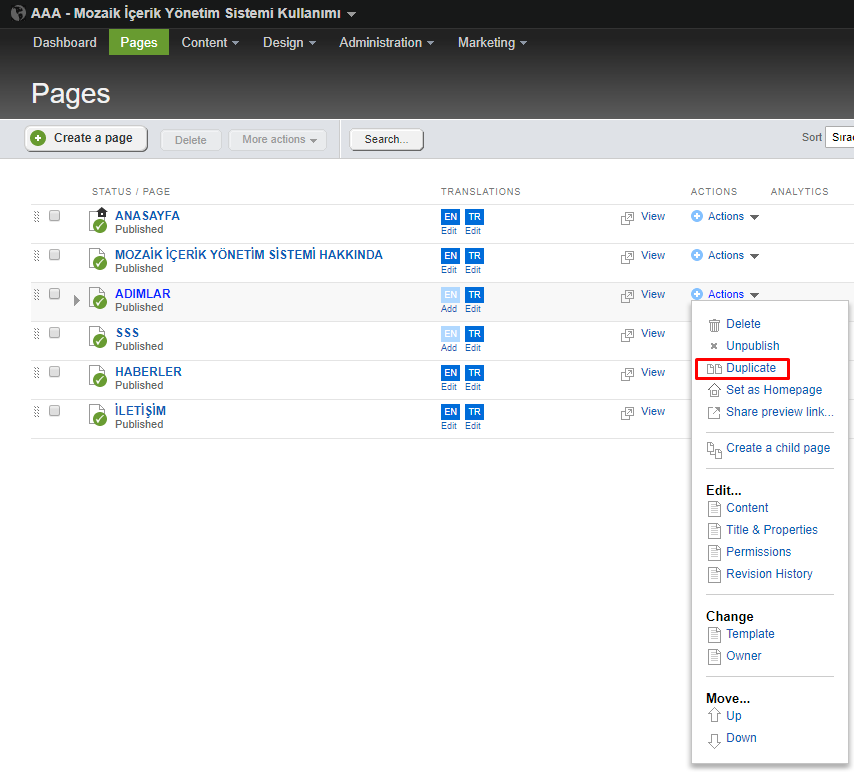Viewport: 854px width, 777px height.
Task: Open the Sort combo box
Action: pyautogui.click(x=839, y=138)
